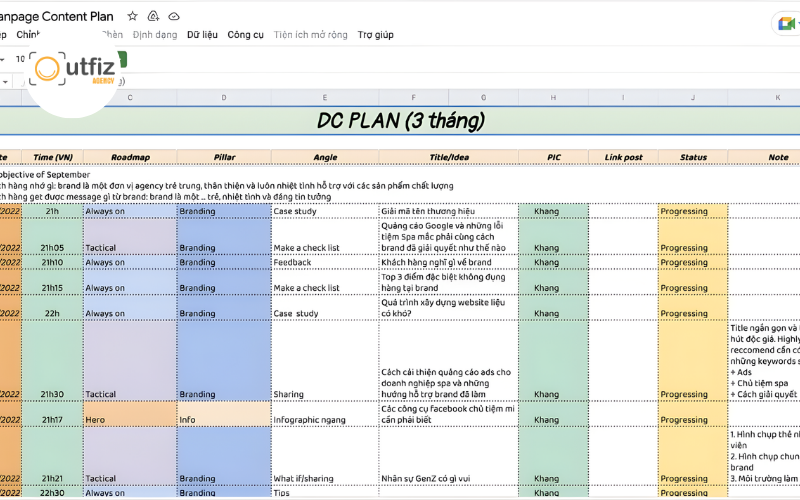Click the Pillar header cell
The image size is (800, 500).
224,157
